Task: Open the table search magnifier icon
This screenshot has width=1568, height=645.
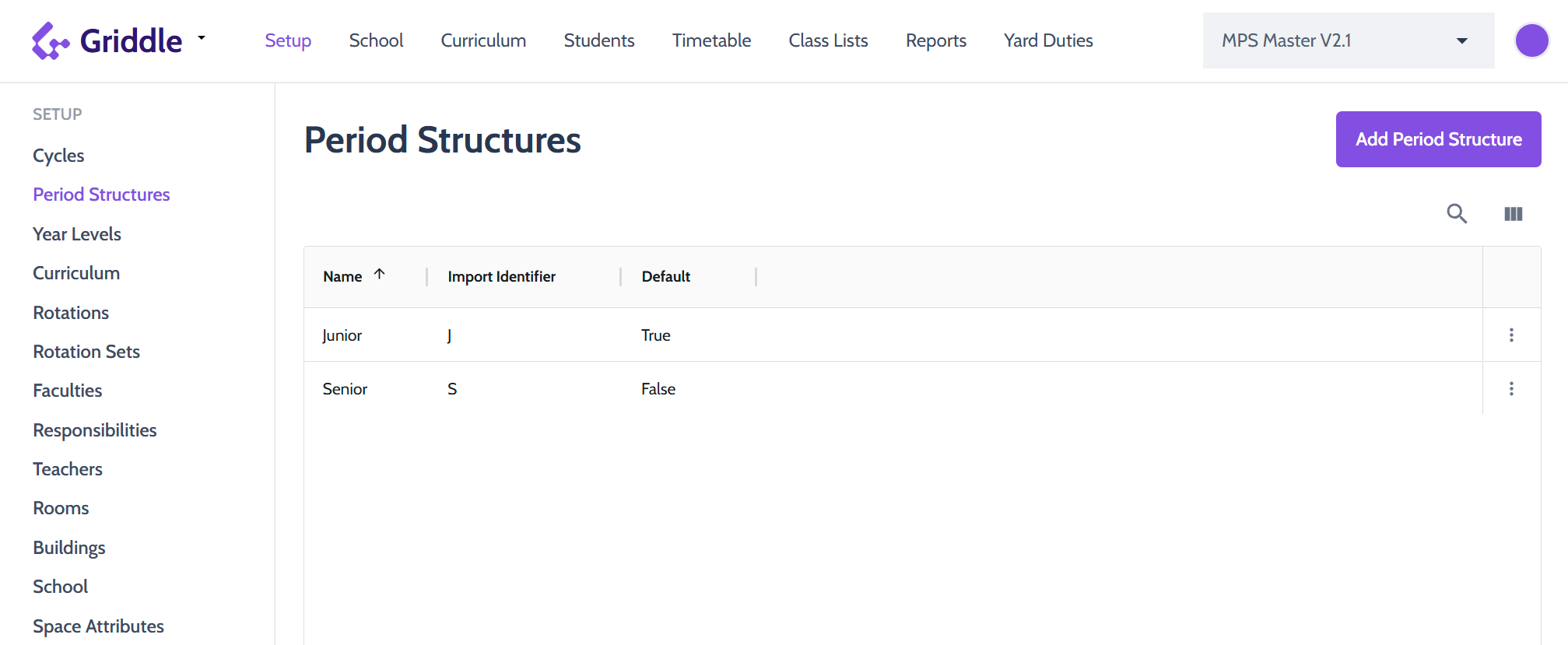Action: click(1457, 213)
